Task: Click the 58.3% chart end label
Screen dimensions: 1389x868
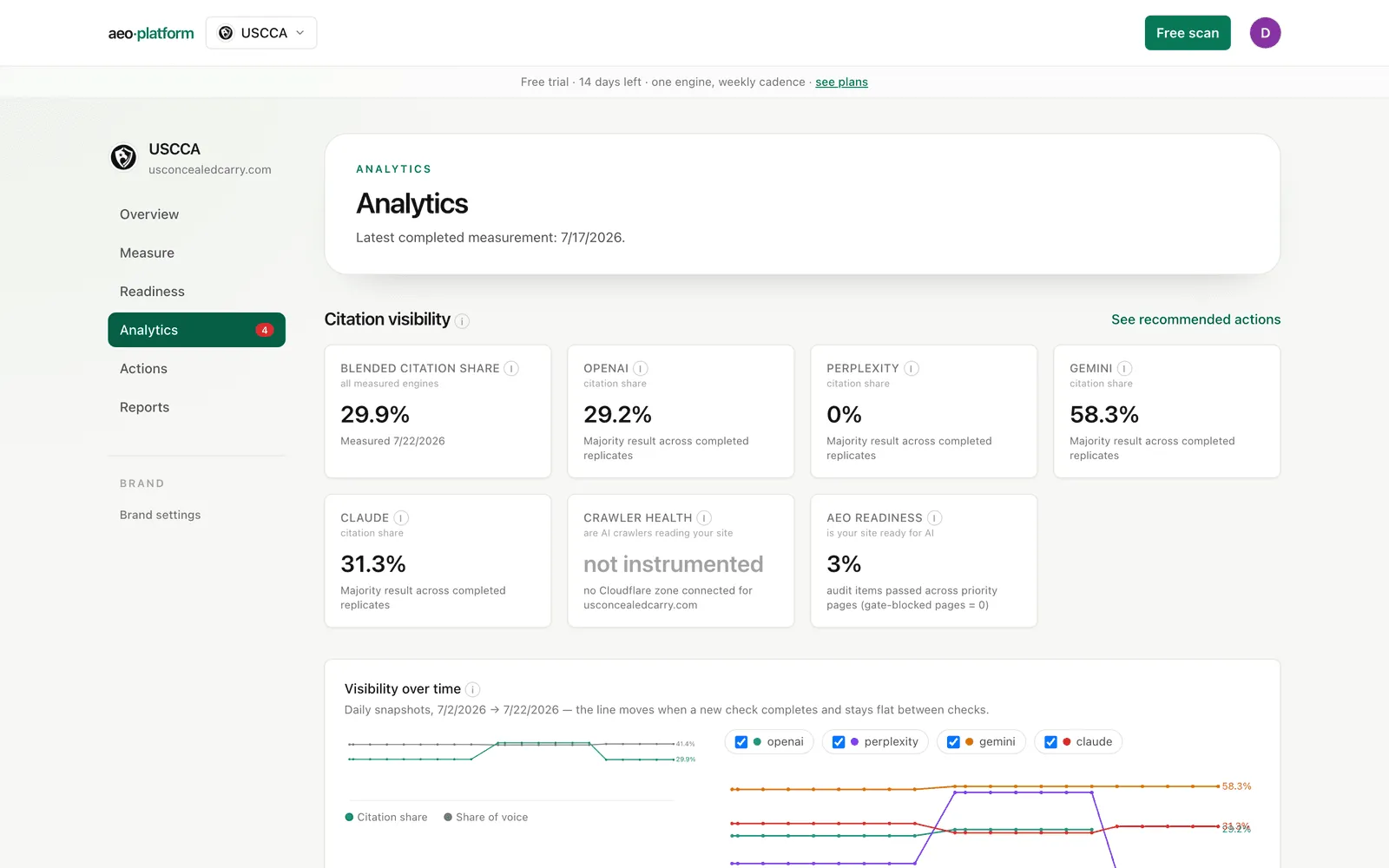Action: pos(1236,786)
